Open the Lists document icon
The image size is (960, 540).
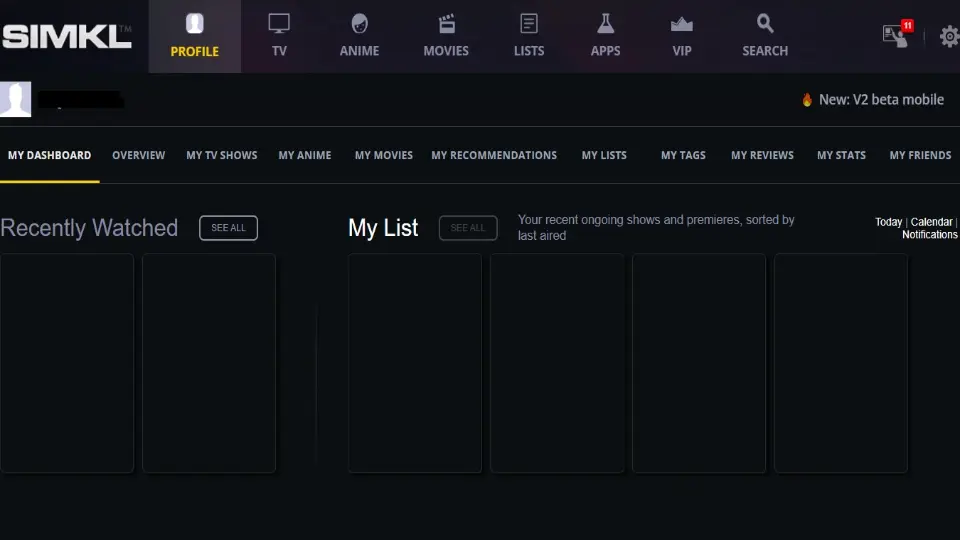tap(529, 24)
